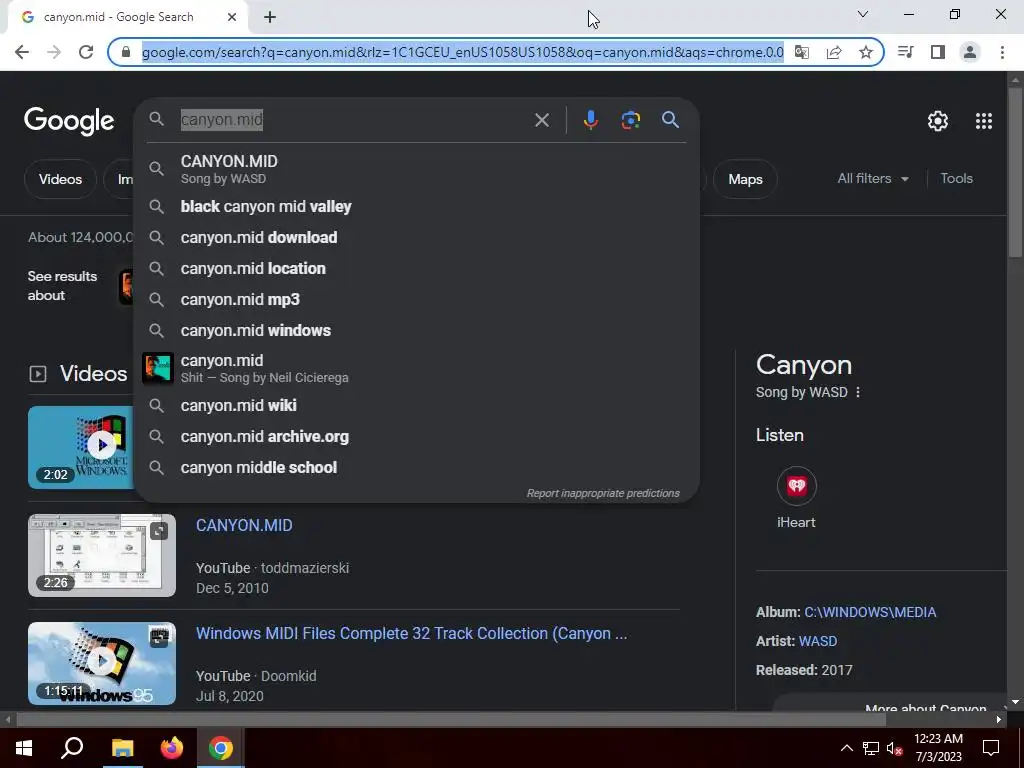
Task: Open the media control icon in toolbar
Action: pyautogui.click(x=905, y=52)
